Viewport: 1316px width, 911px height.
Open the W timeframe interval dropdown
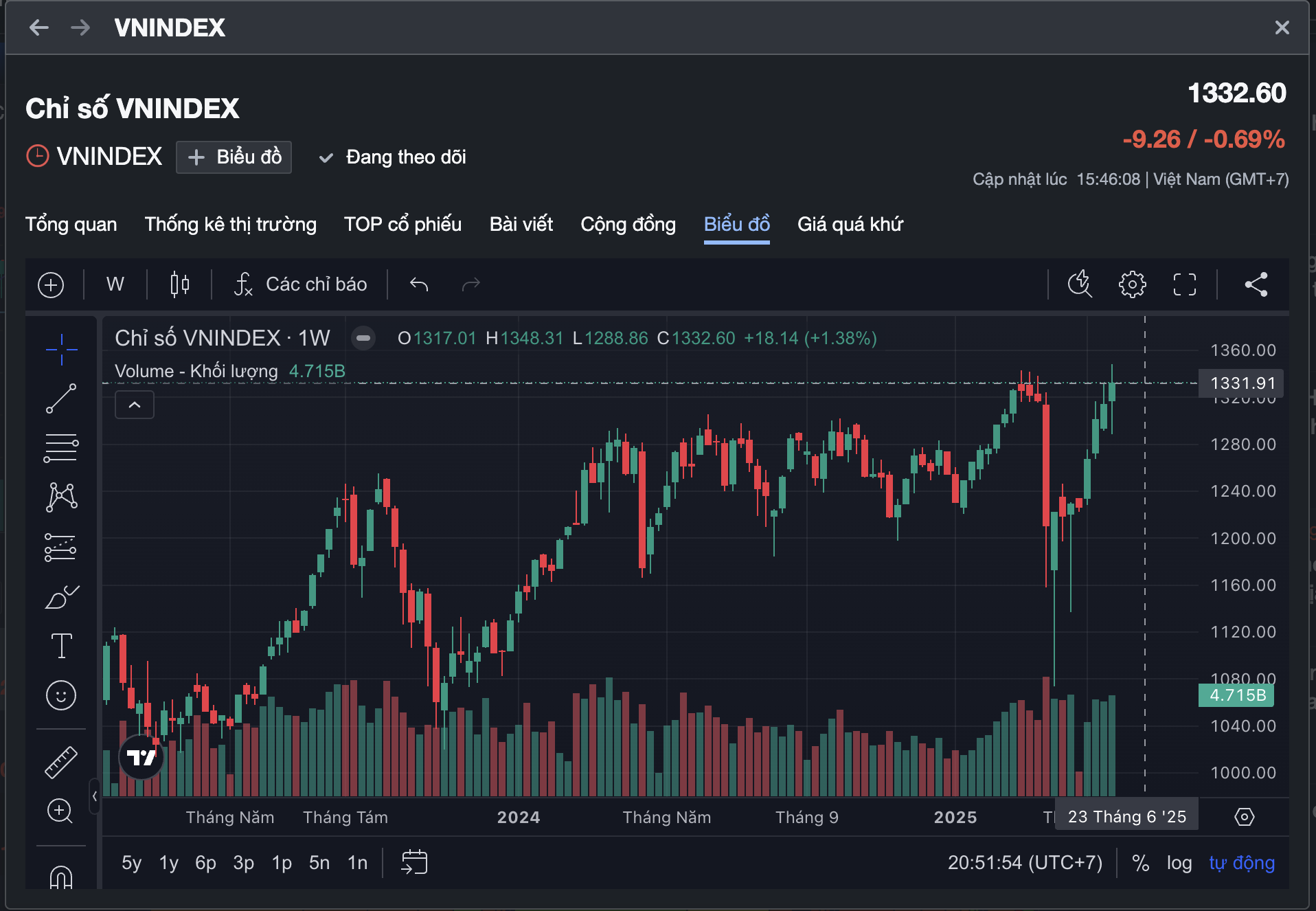point(115,284)
